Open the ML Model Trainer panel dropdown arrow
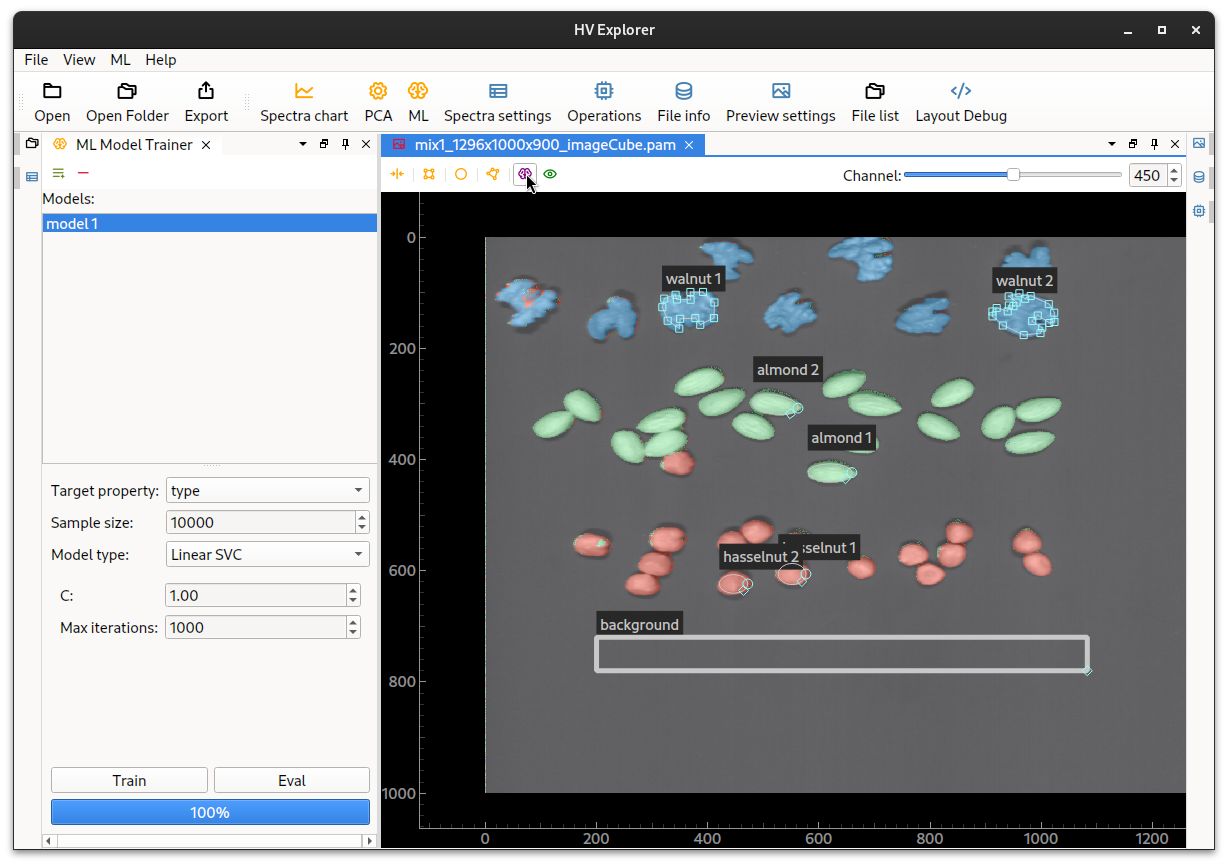The image size is (1228, 866). point(303,144)
